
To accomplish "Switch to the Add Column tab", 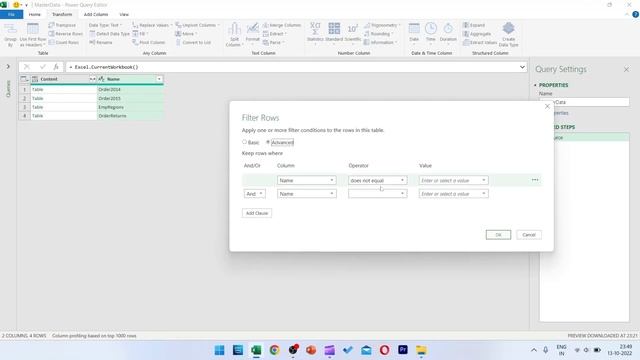I will (x=96, y=14).
